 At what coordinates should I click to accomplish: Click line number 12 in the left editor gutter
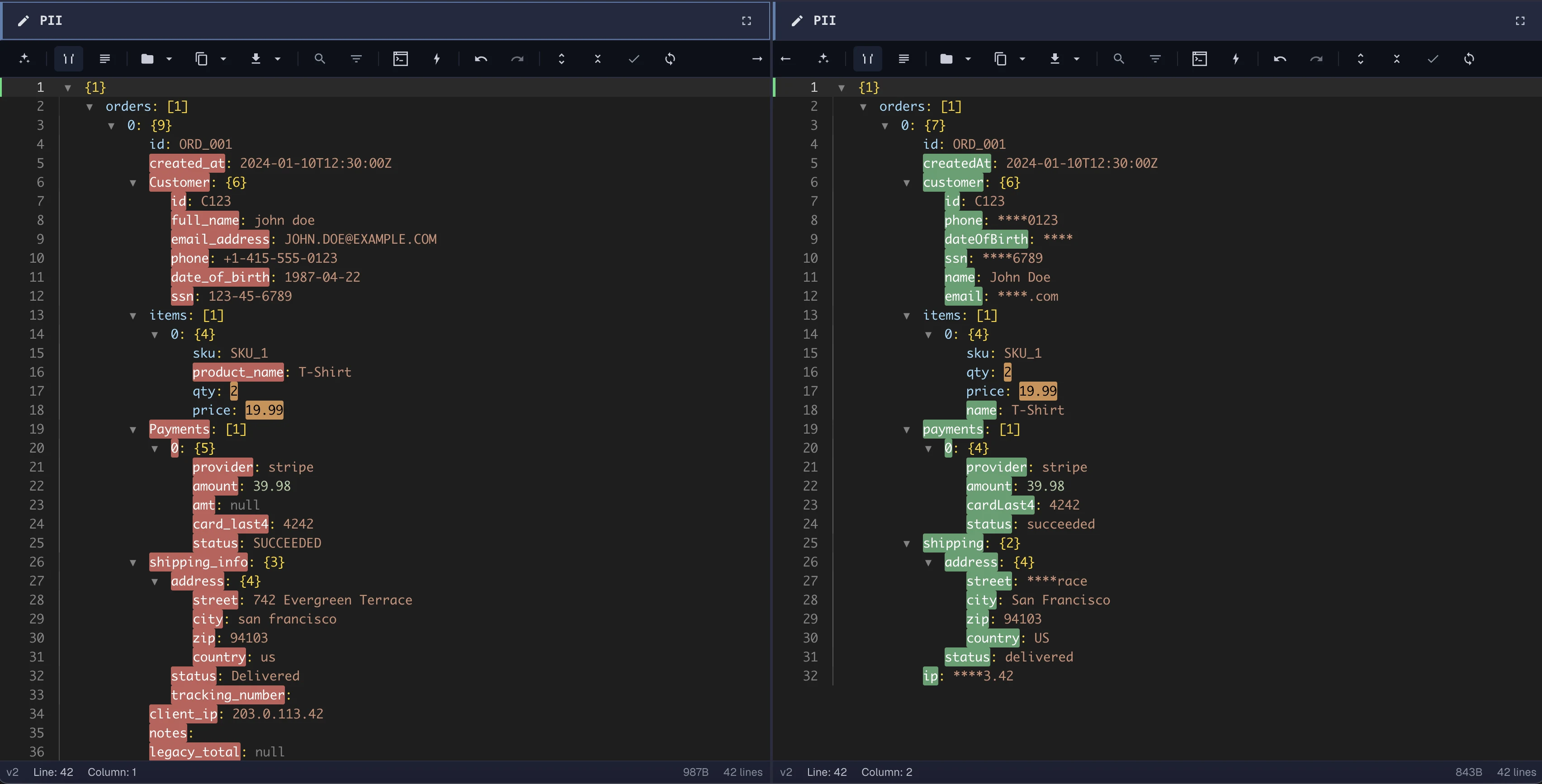37,296
